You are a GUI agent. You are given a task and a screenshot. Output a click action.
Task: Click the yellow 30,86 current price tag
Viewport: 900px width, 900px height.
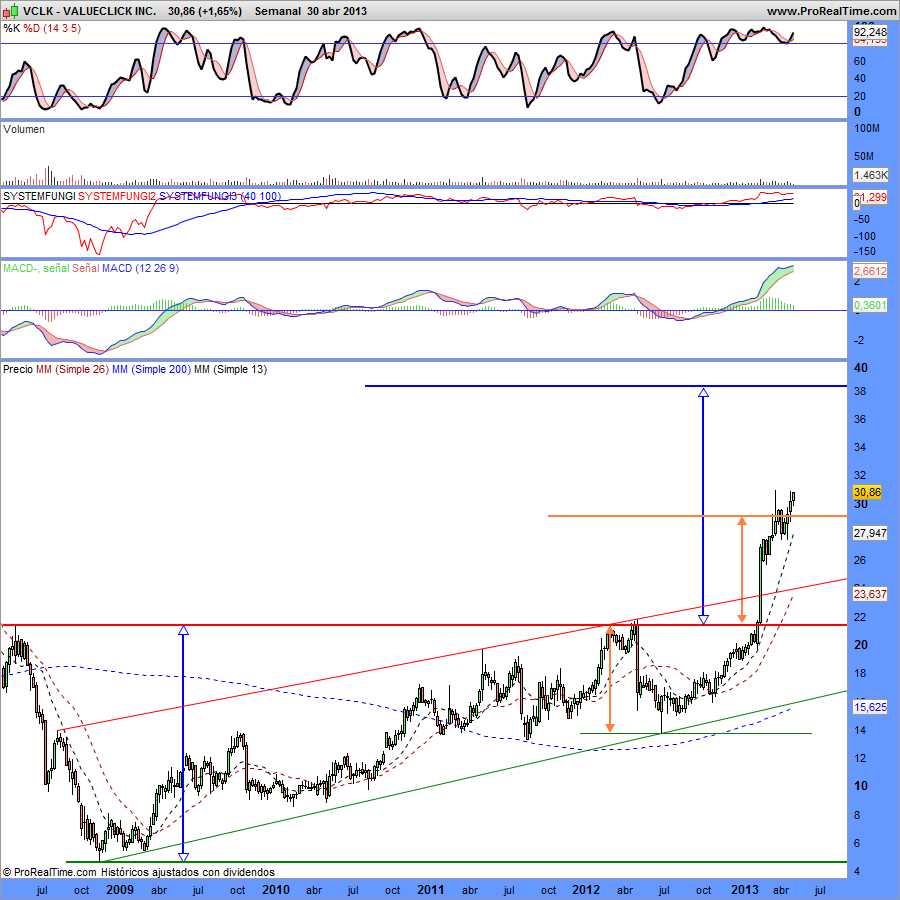(867, 492)
